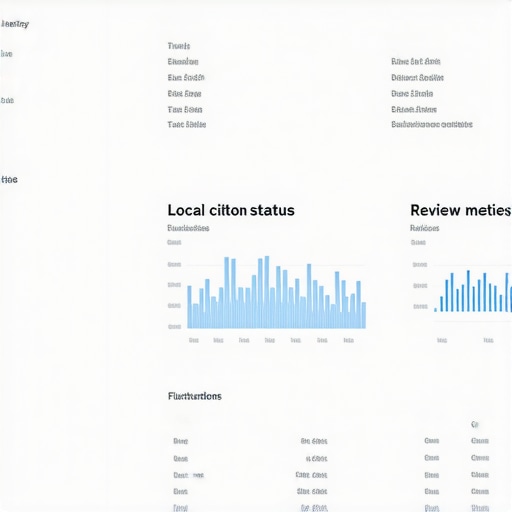This screenshot has width=512, height=512.
Task: Click the Local citton status bar chart
Action: point(276,292)
